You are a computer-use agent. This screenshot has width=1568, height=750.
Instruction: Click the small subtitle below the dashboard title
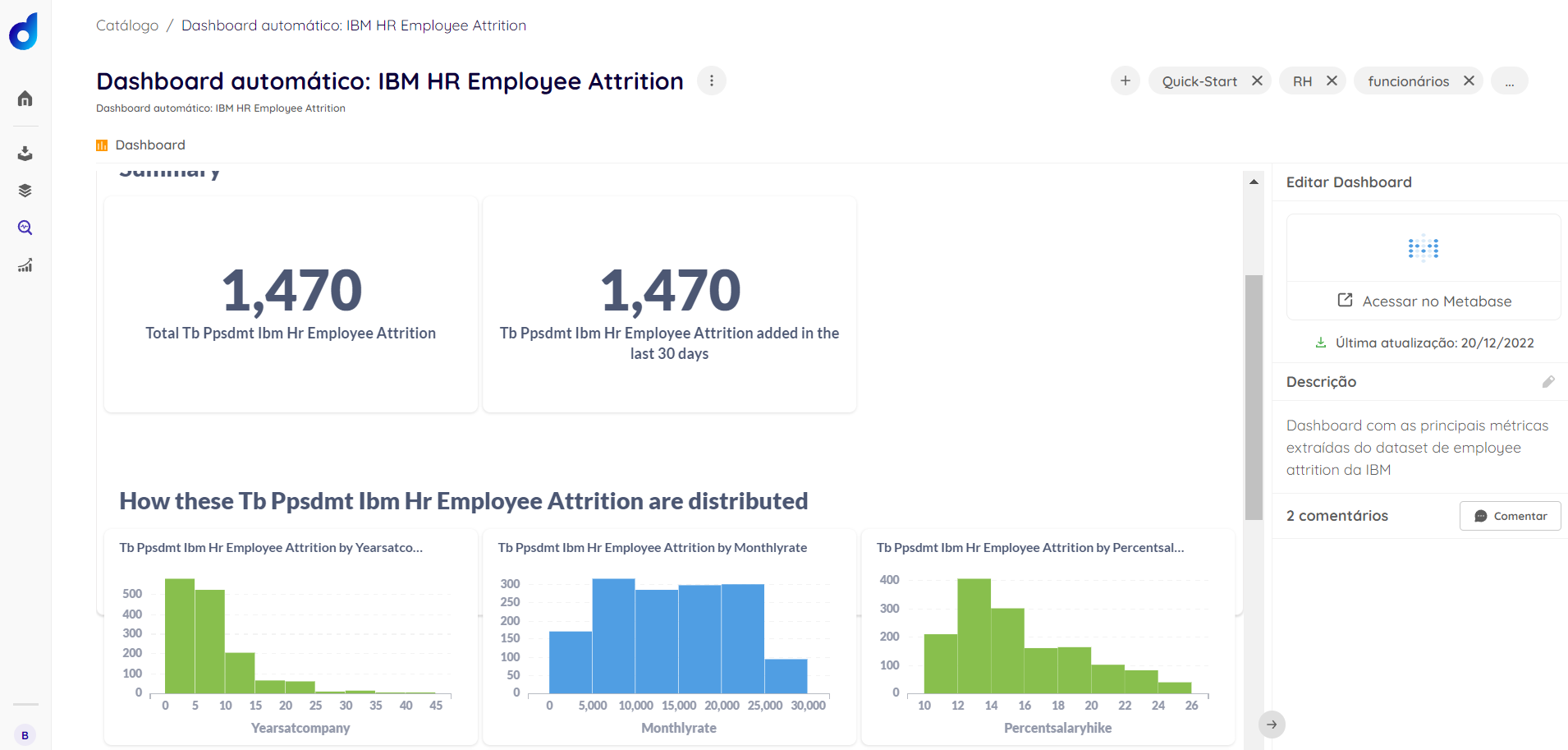[x=221, y=108]
